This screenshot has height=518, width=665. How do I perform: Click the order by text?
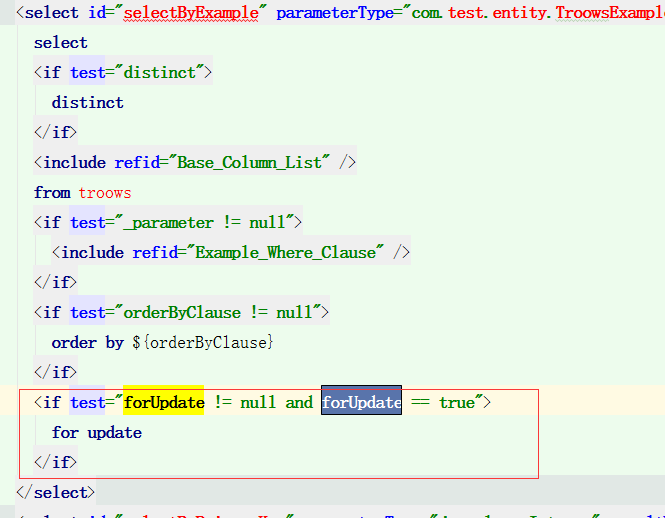coord(88,343)
